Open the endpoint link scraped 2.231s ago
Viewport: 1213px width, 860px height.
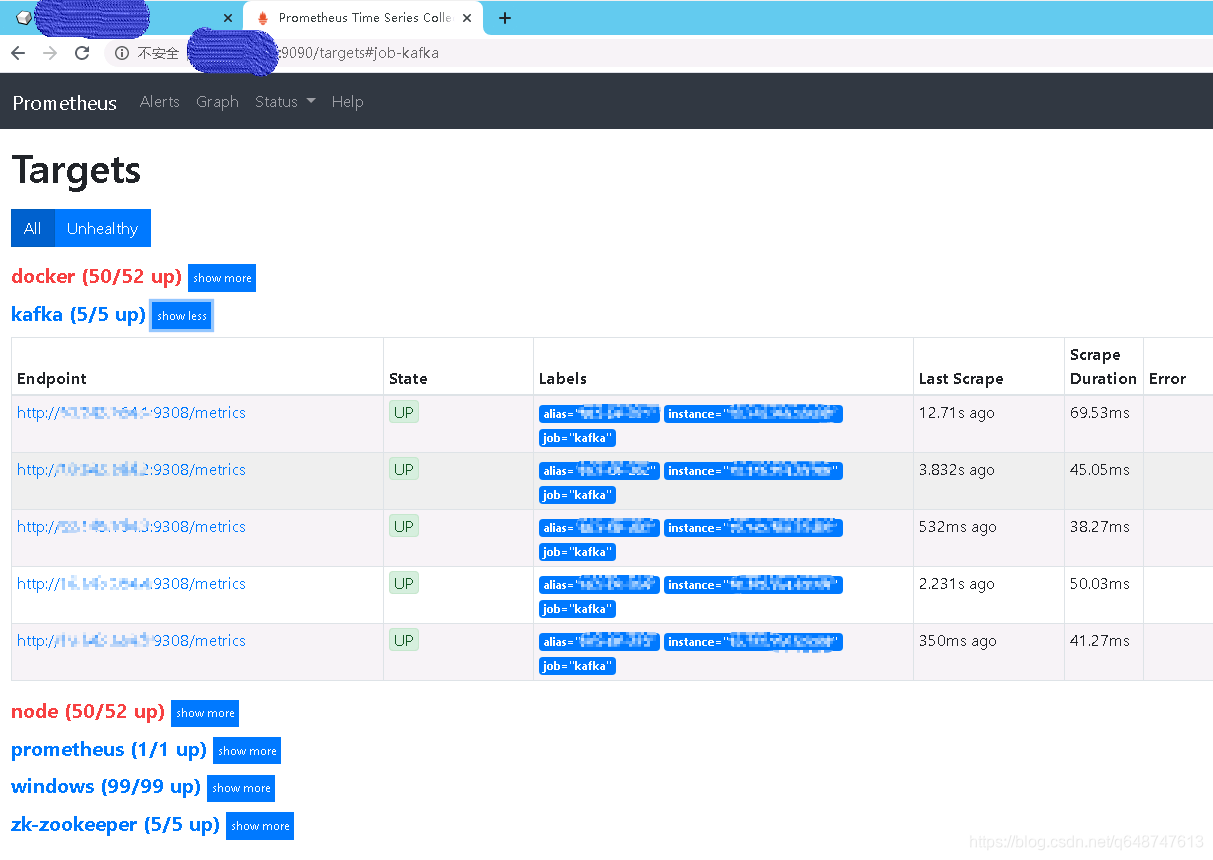point(131,583)
